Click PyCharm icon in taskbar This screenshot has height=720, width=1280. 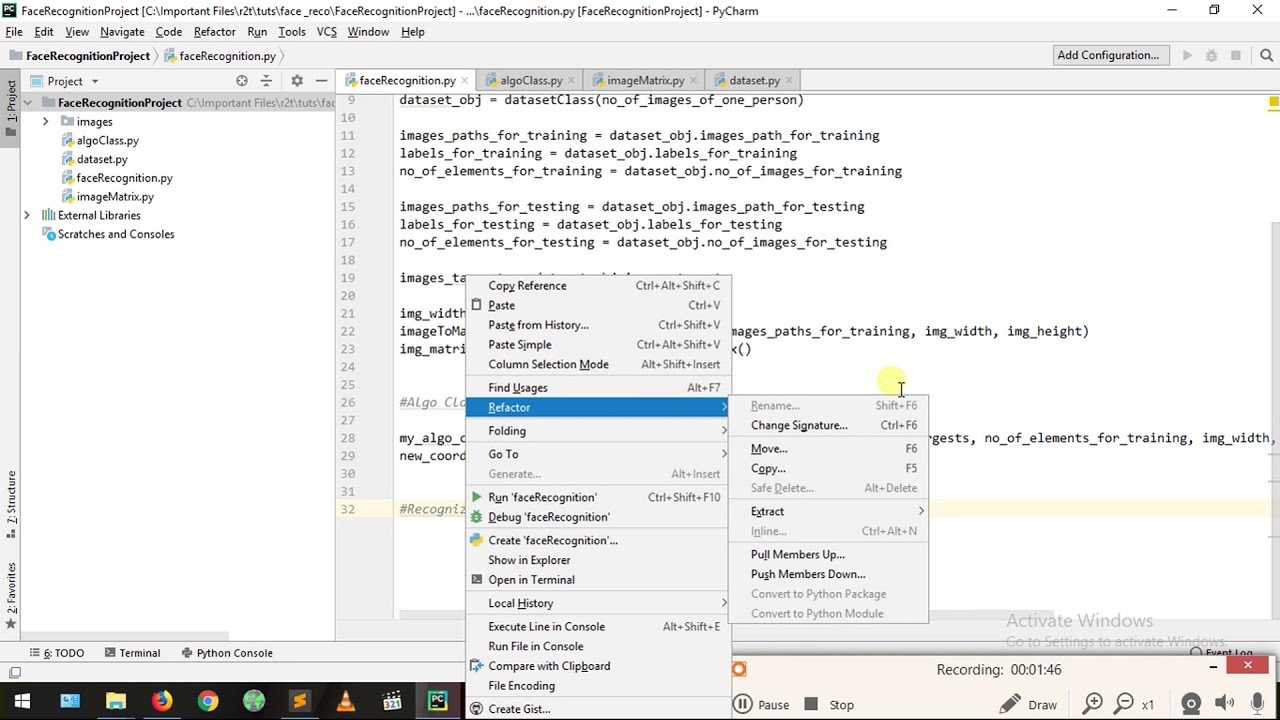[437, 702]
